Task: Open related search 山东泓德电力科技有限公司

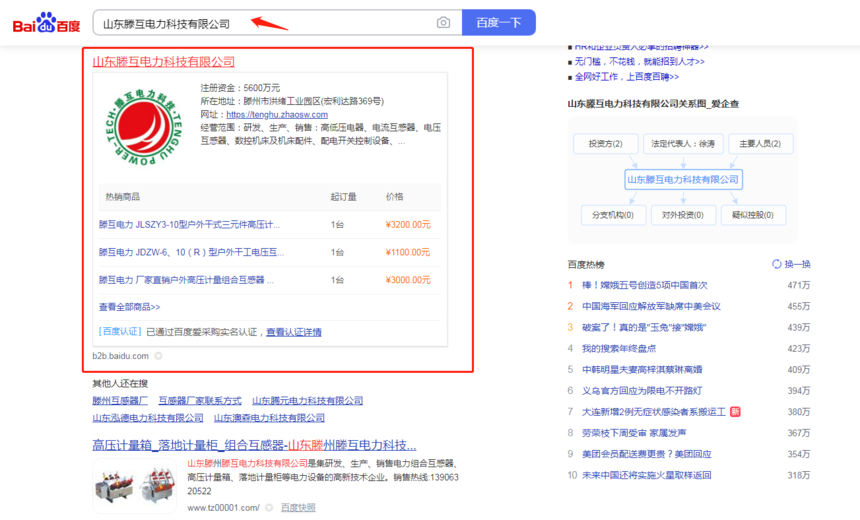Action: point(148,418)
